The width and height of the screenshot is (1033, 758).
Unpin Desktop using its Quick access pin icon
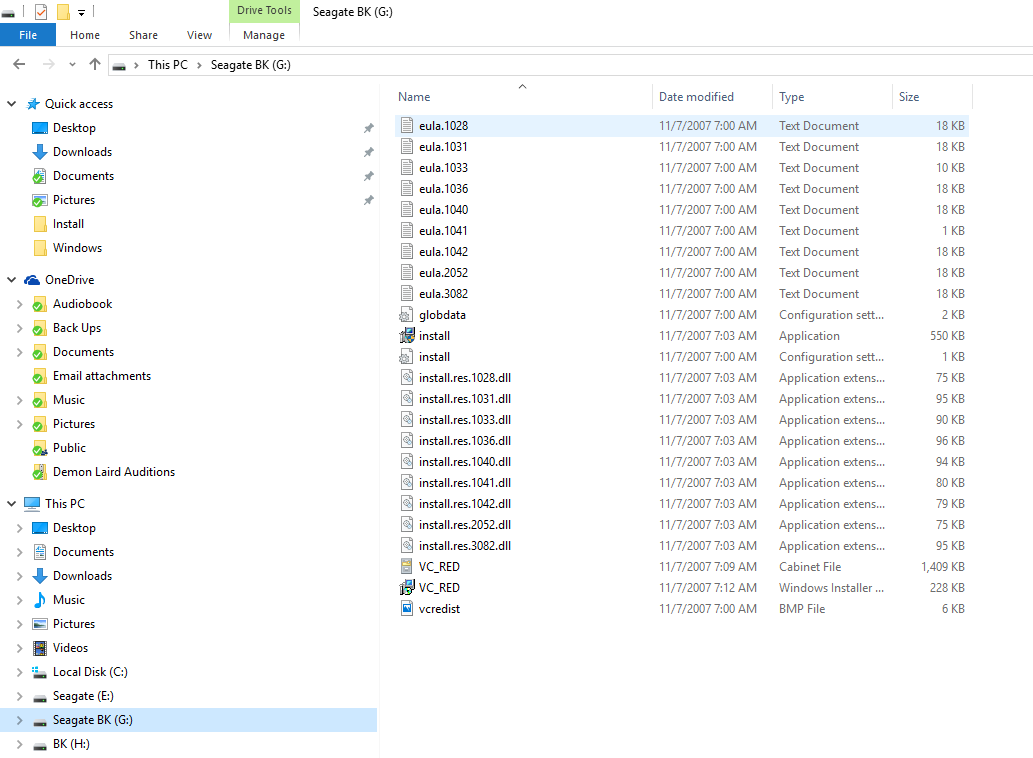pos(368,128)
